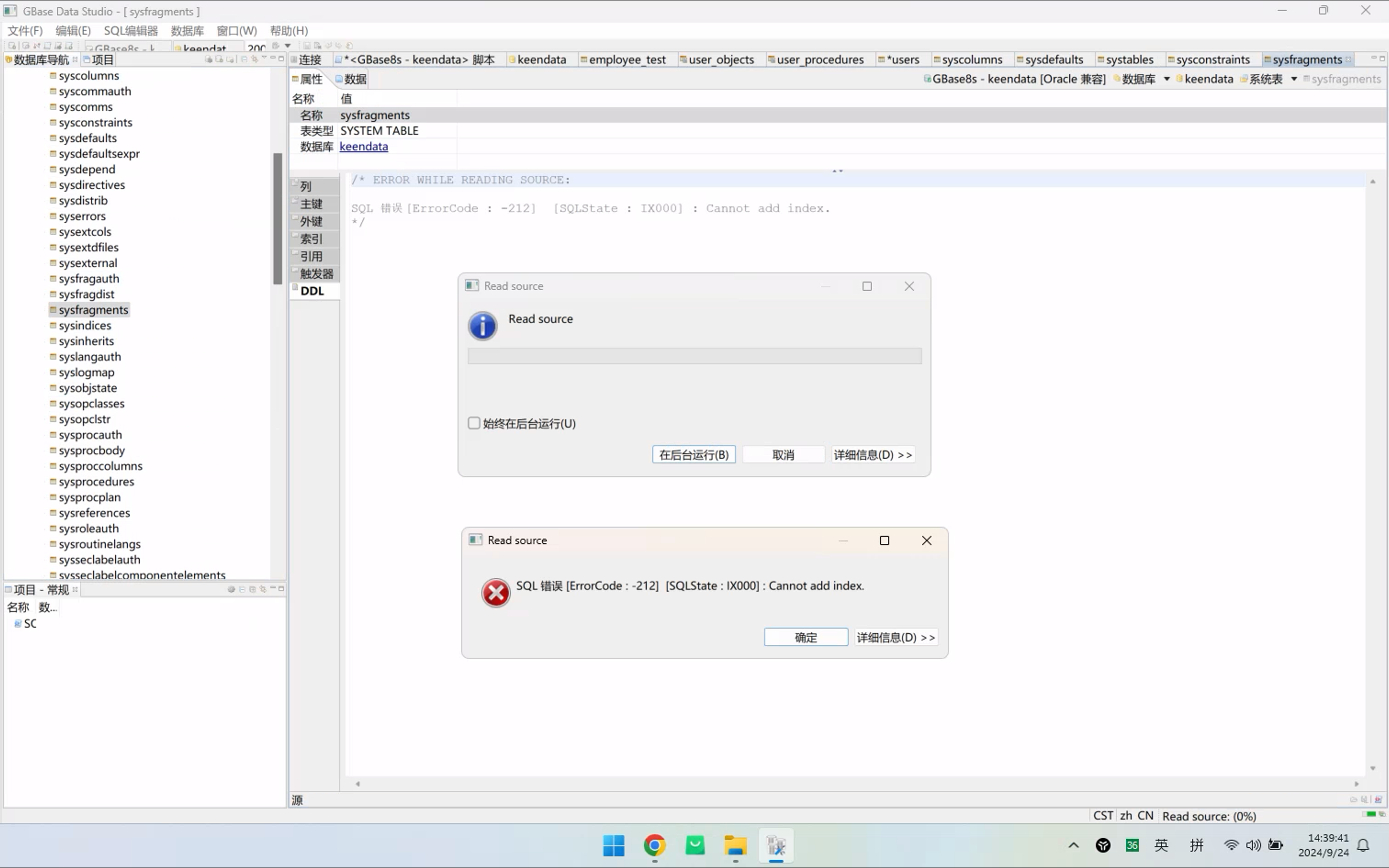This screenshot has height=868, width=1389.
Task: Click the collapse-all icon in 项目 - 常规 panel
Action: click(x=242, y=589)
